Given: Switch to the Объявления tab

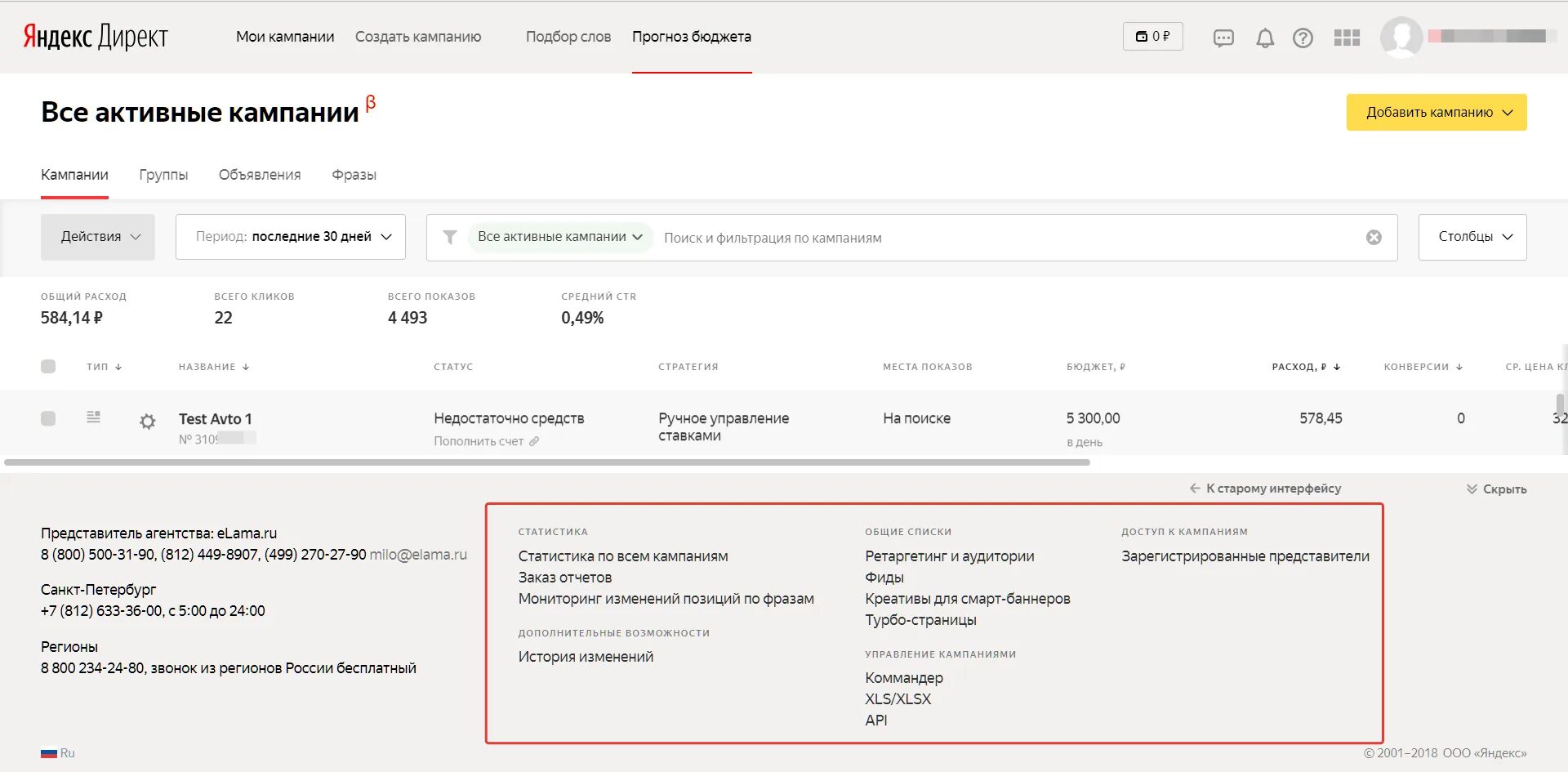Looking at the screenshot, I should point(260,175).
